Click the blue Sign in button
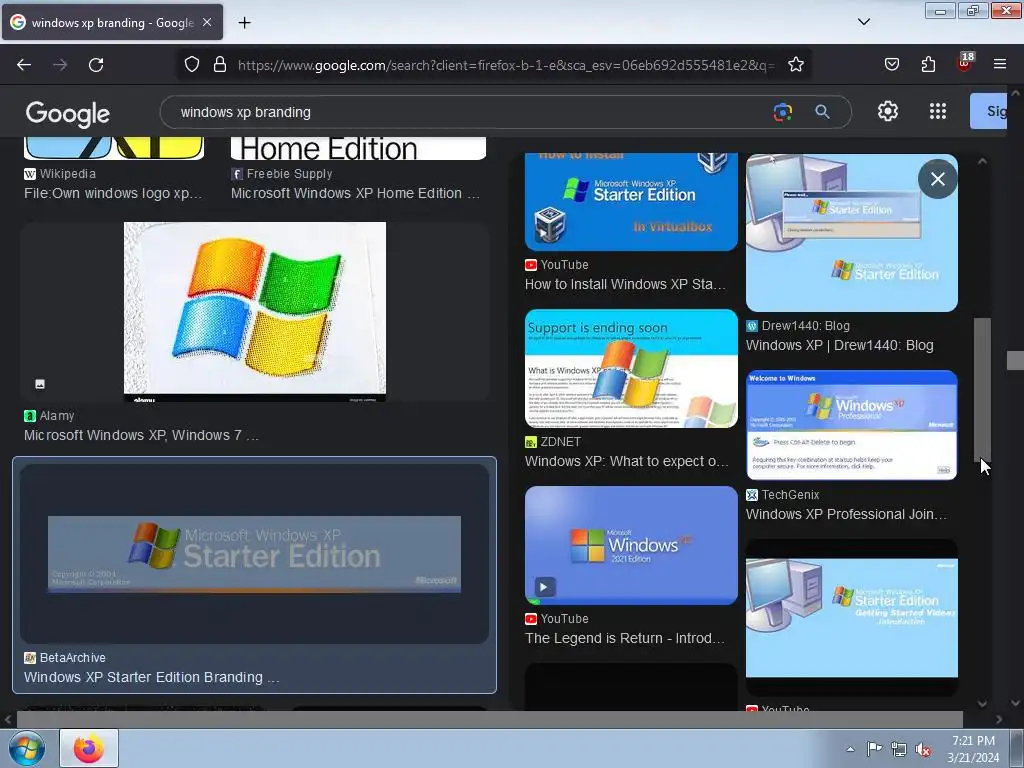Image resolution: width=1024 pixels, height=768 pixels. [x=988, y=111]
